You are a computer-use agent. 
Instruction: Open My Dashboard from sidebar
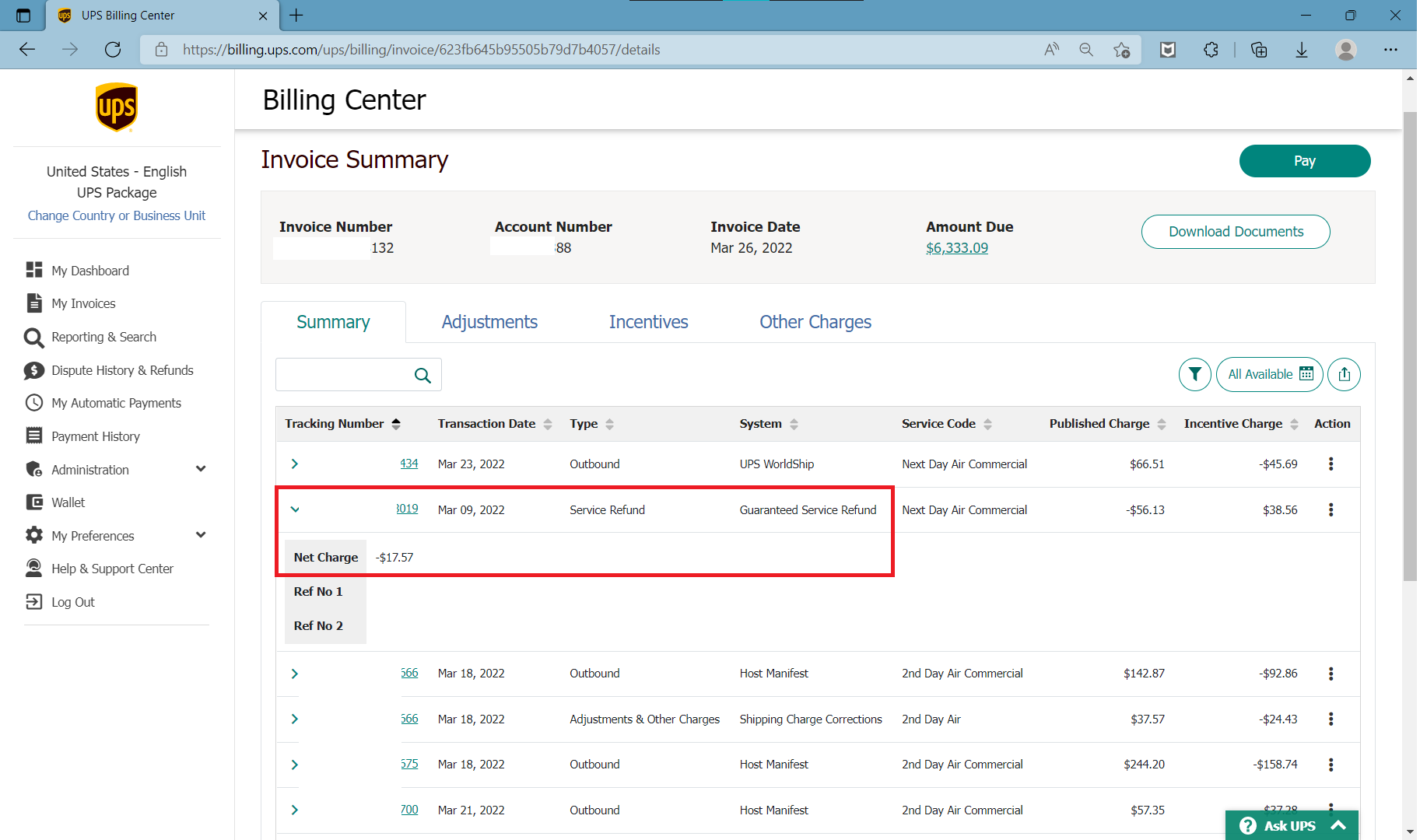(x=89, y=271)
